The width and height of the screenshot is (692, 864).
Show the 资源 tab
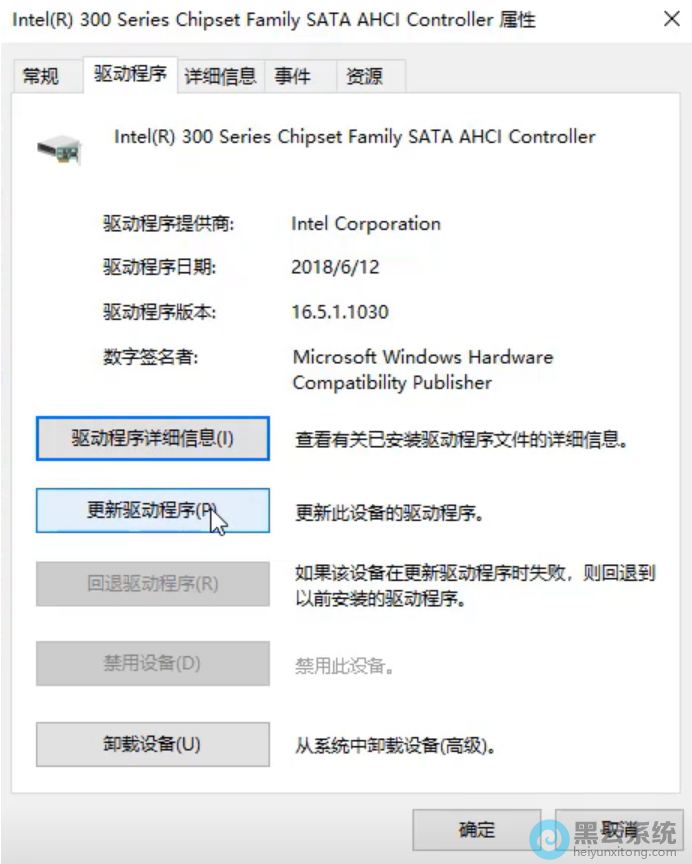pos(363,76)
